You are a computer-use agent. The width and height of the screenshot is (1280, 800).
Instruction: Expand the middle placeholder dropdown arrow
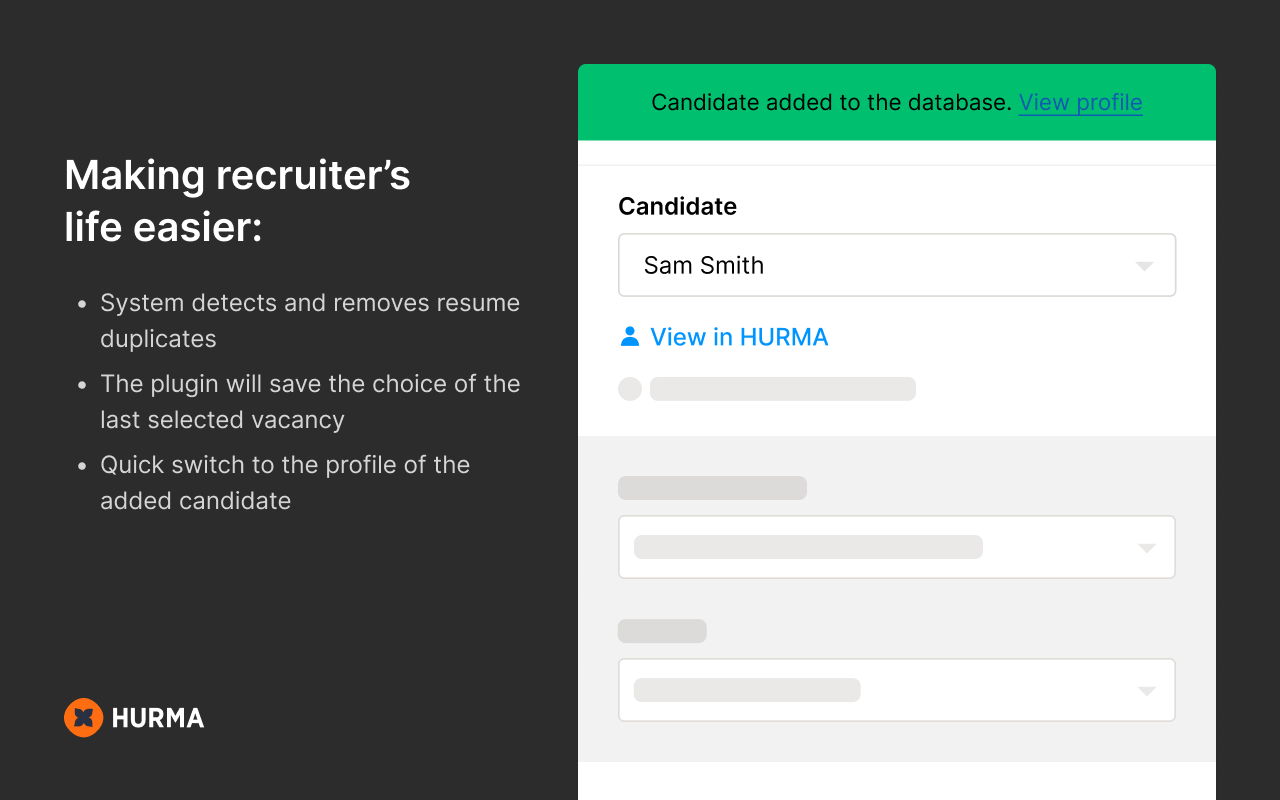coord(1147,548)
